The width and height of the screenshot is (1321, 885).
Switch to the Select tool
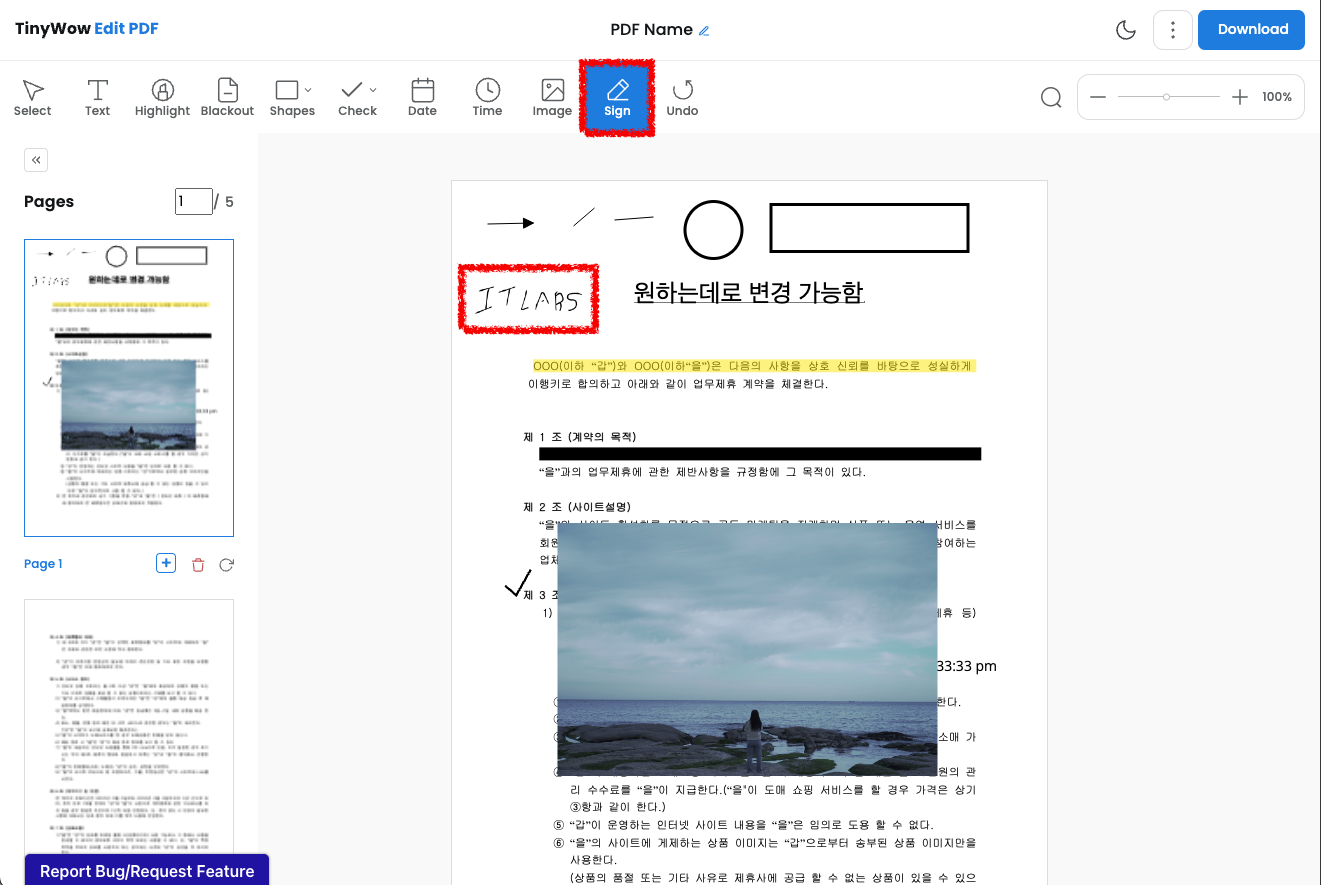[32, 97]
